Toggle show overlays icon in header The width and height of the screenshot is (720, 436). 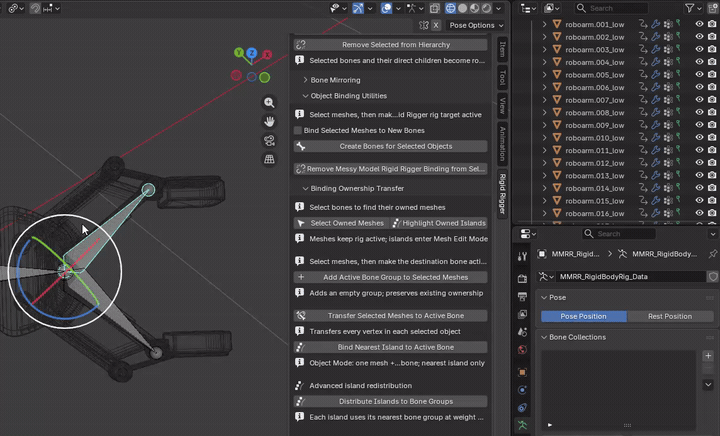coord(387,8)
